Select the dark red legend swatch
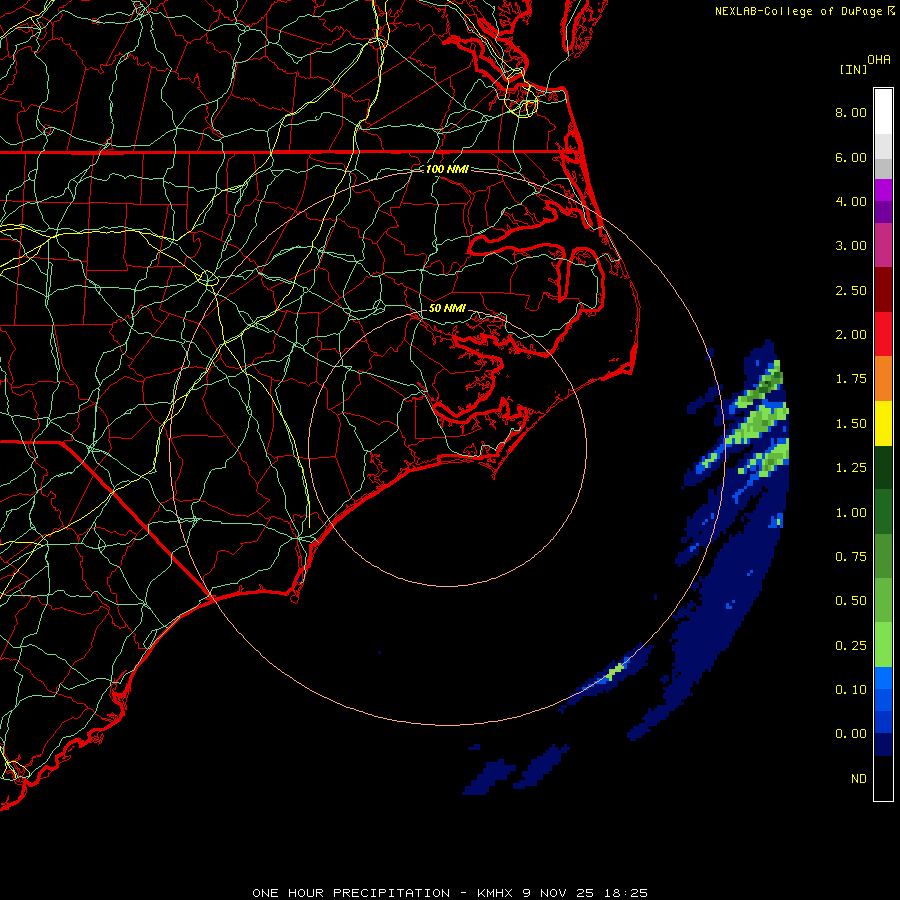This screenshot has width=900, height=900. [x=883, y=289]
